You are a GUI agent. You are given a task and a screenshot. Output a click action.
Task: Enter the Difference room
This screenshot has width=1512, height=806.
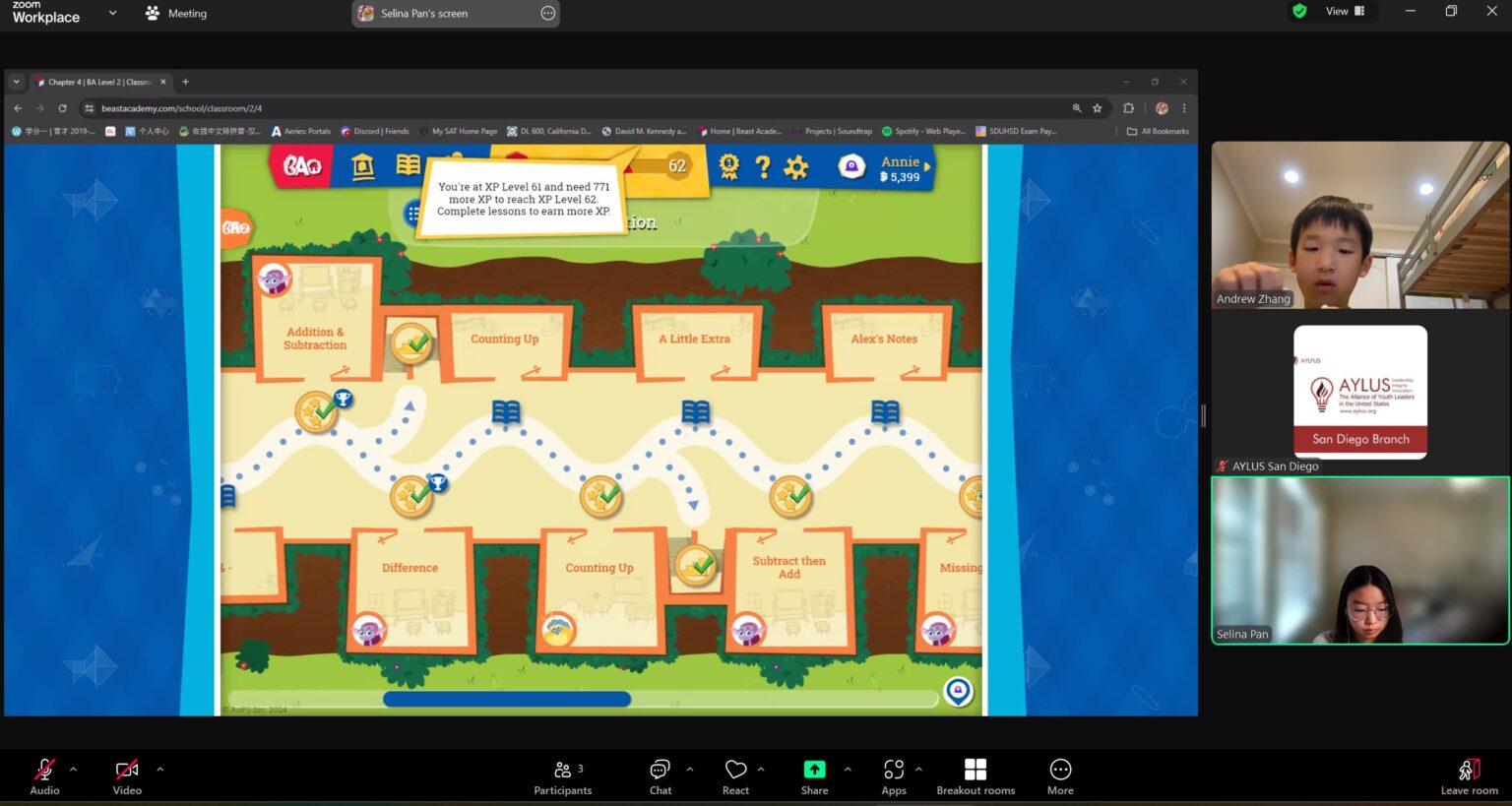point(410,589)
